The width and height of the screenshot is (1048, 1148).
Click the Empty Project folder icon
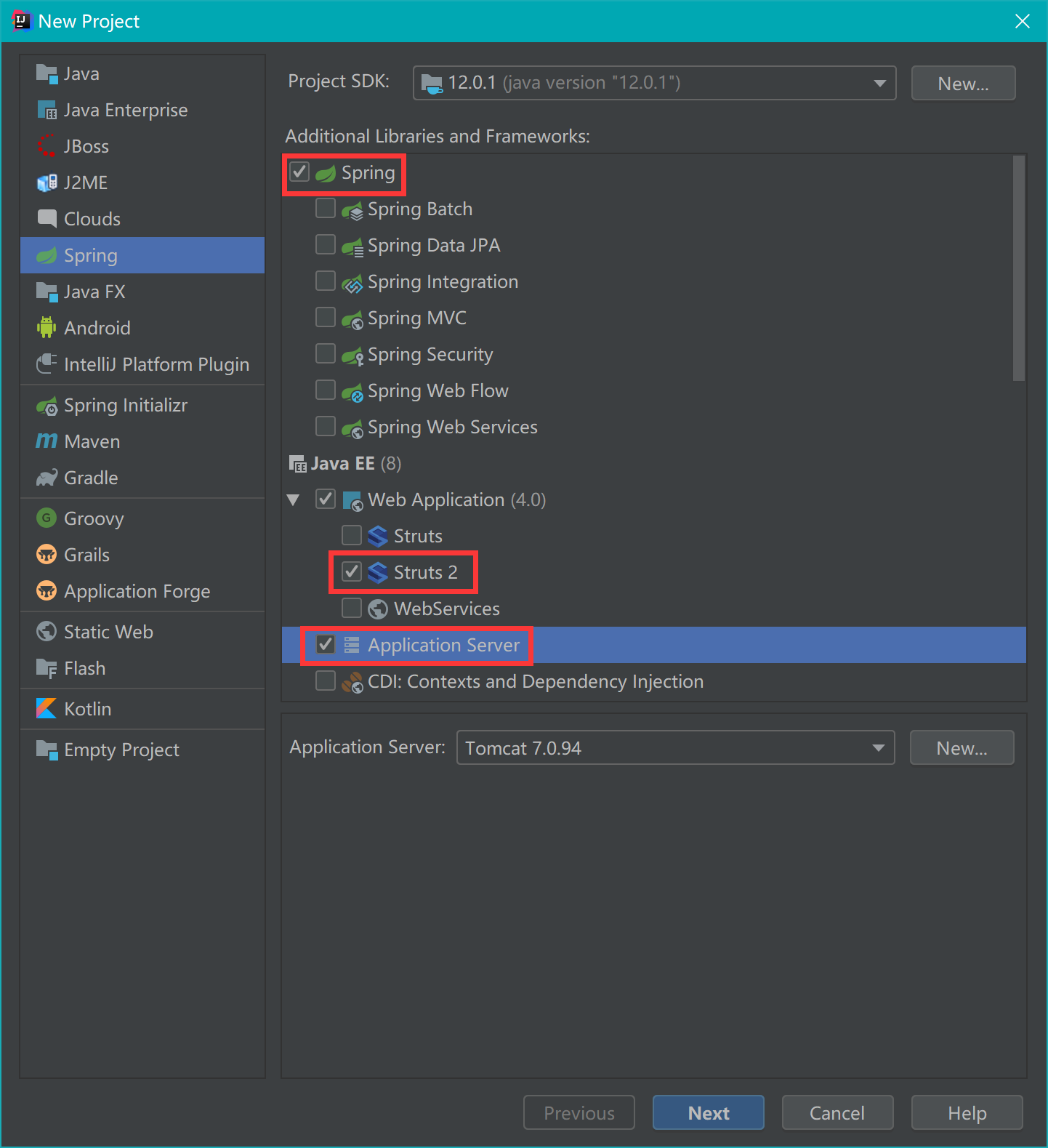(47, 750)
